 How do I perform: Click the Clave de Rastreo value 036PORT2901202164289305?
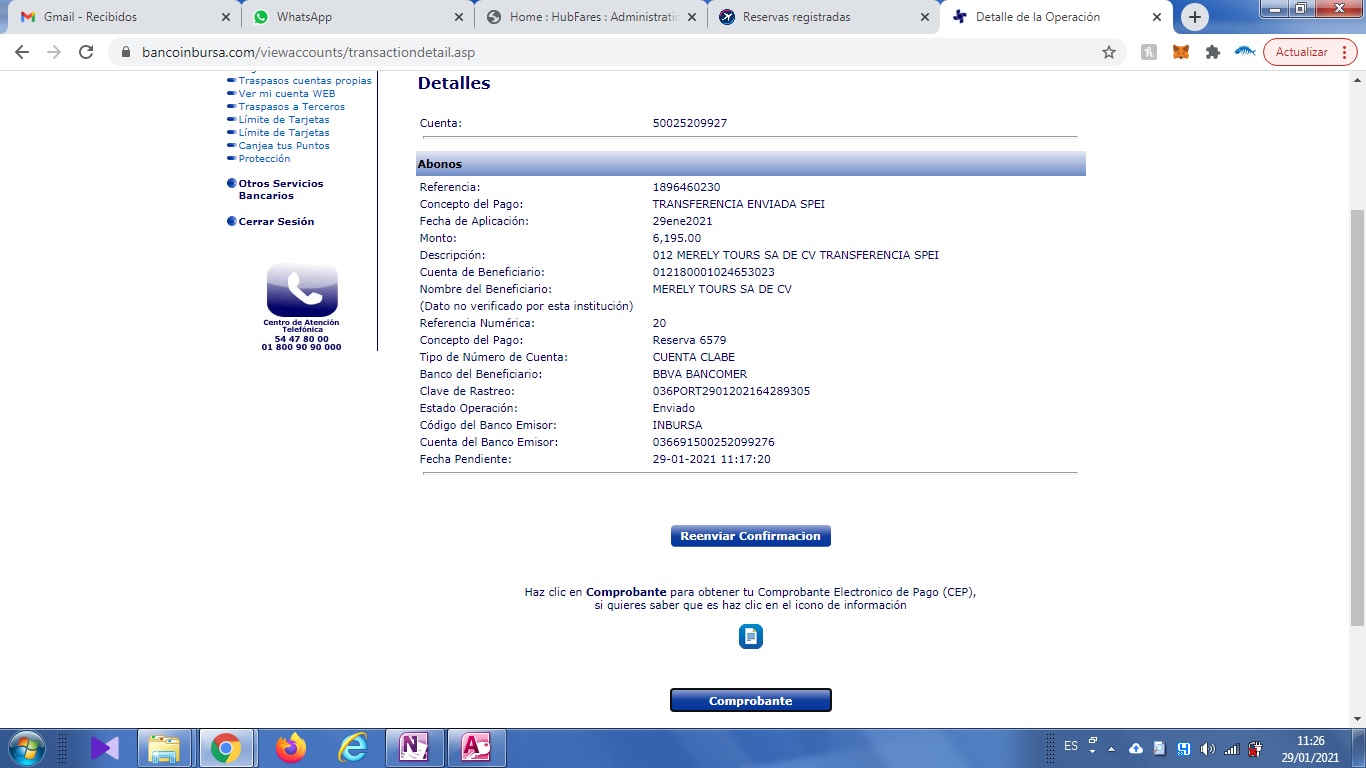click(731, 391)
